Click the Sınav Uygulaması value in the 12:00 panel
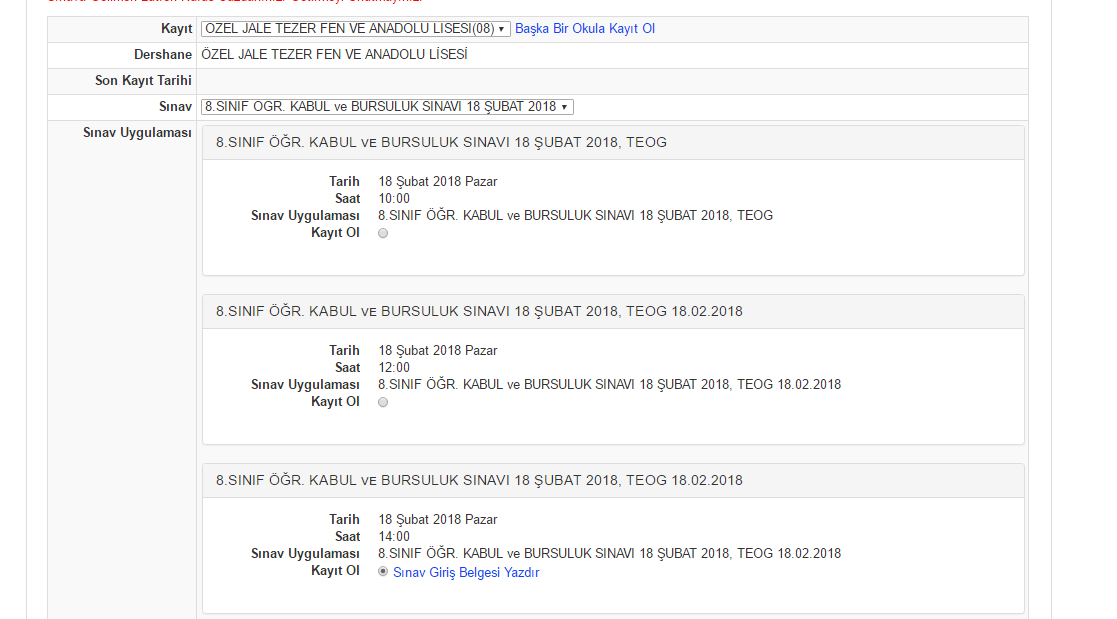This screenshot has height=619, width=1117. tap(610, 385)
